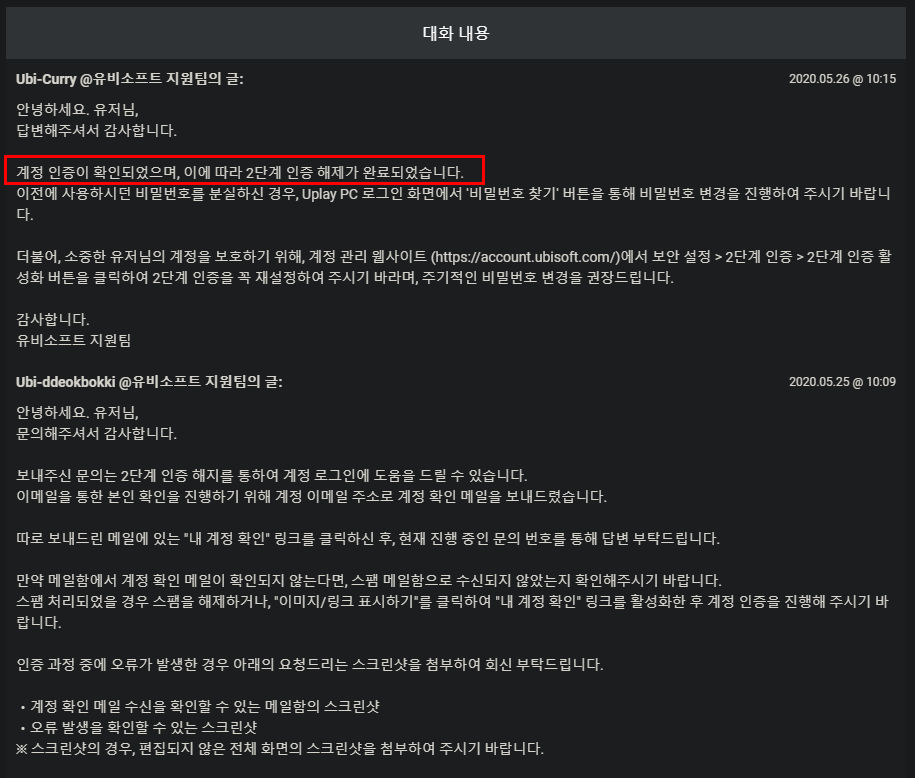Image resolution: width=915 pixels, height=778 pixels.
Task: Click the first 안녕하세요. 유저님 greeting
Action: (77, 110)
